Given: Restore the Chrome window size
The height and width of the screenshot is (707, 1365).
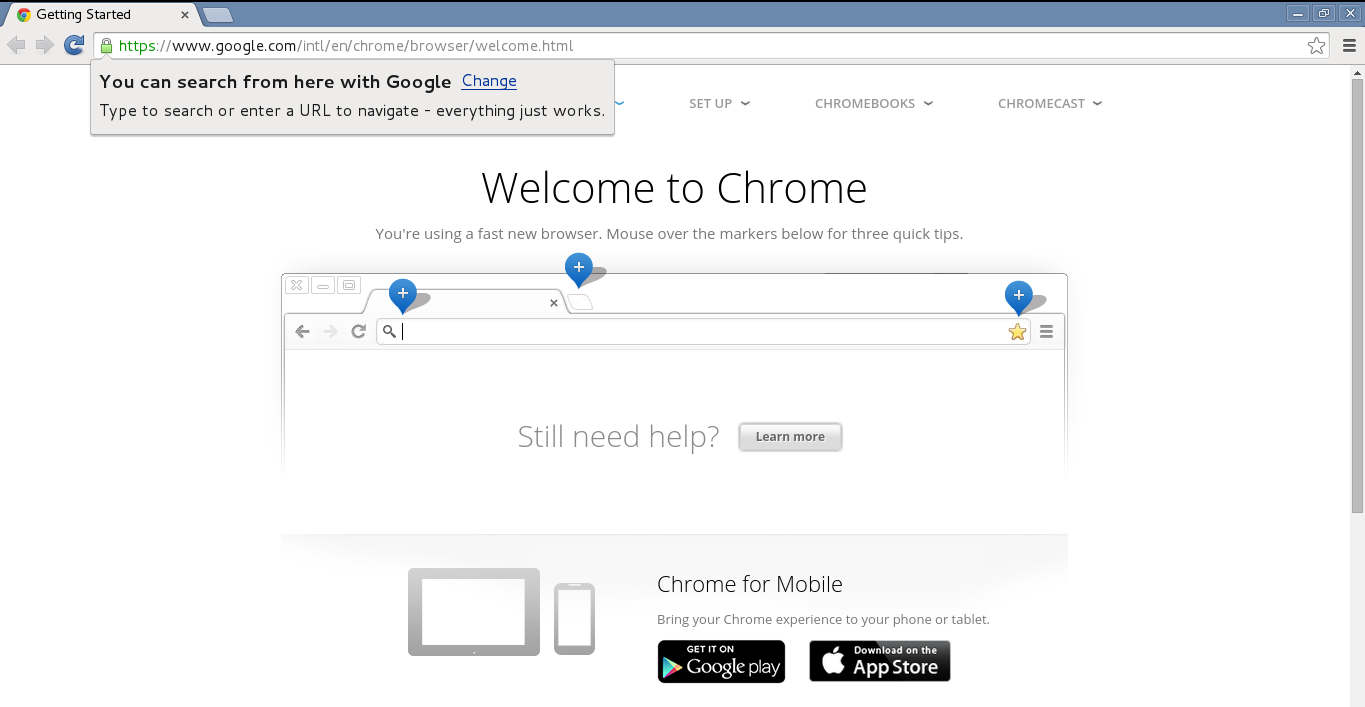Looking at the screenshot, I should pos(1324,13).
